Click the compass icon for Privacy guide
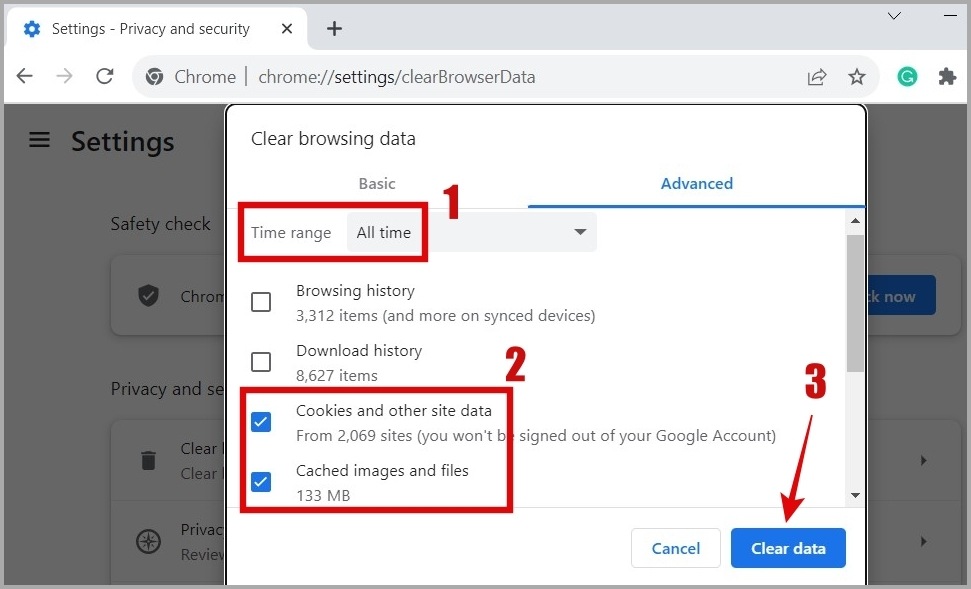971x589 pixels. (149, 541)
